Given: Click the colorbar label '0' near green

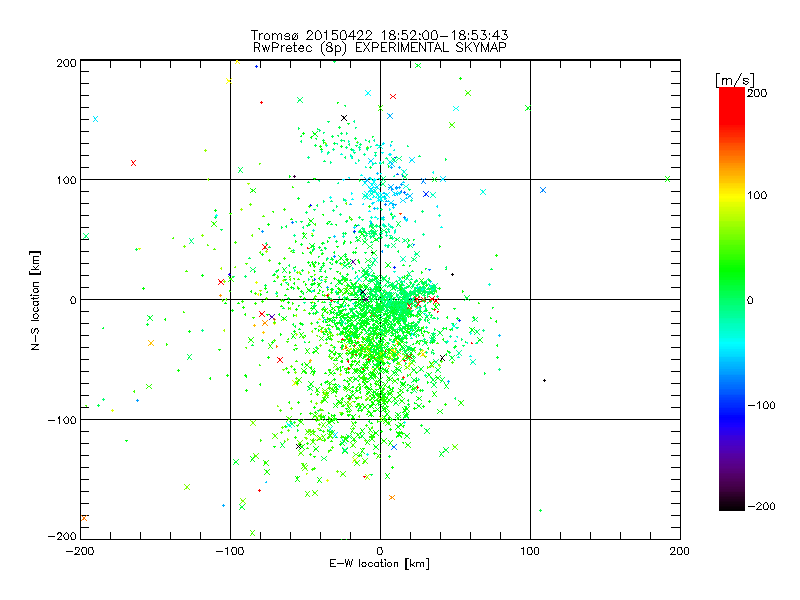Looking at the screenshot, I should pos(750,301).
